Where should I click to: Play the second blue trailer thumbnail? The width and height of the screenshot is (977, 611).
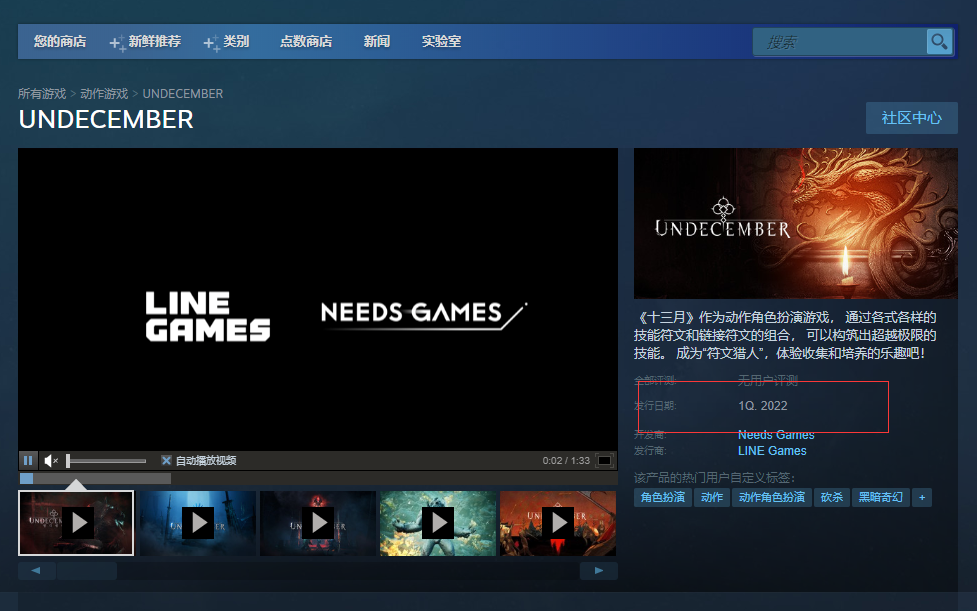point(198,523)
